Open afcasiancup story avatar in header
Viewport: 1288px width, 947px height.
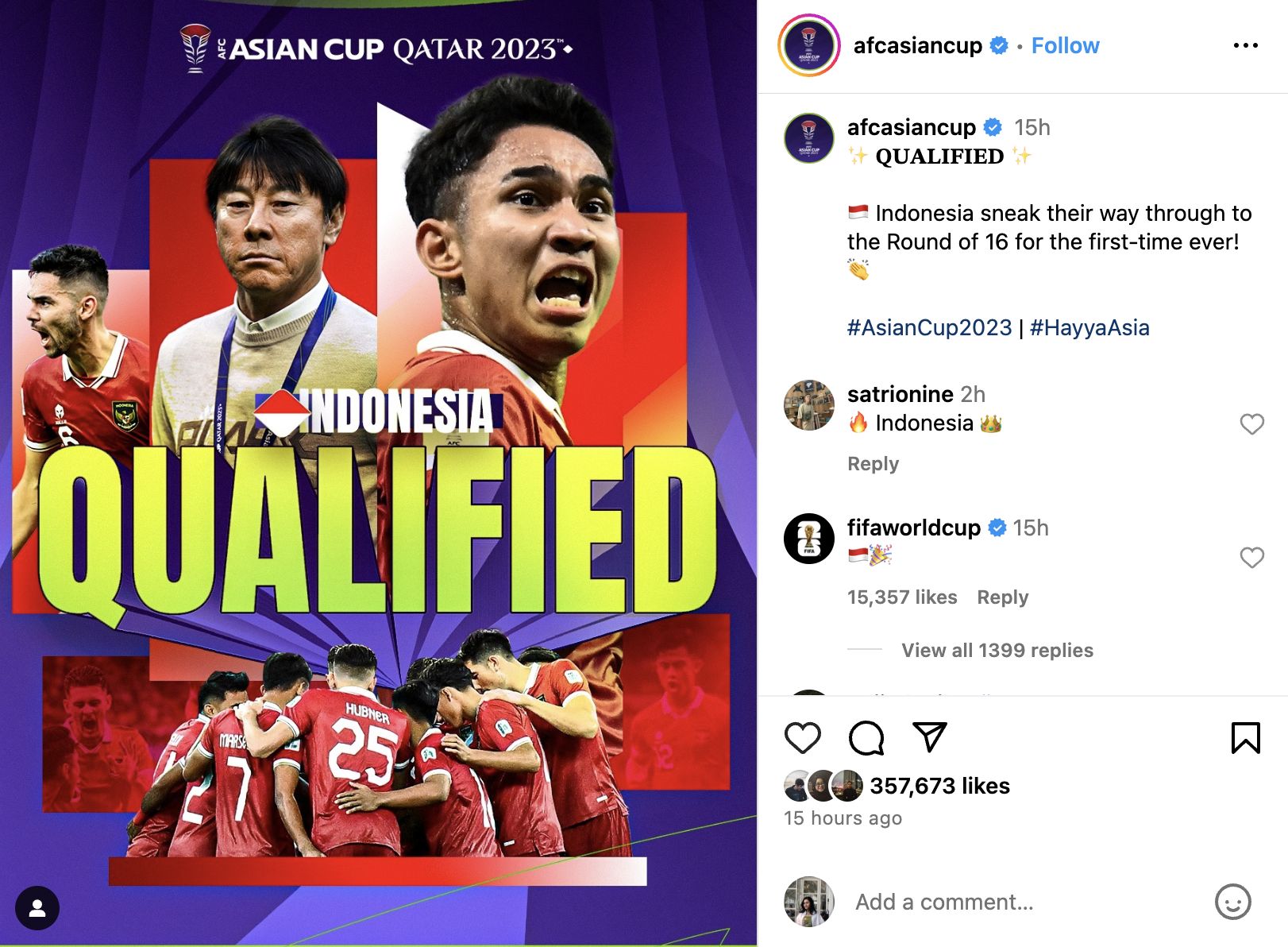point(808,45)
